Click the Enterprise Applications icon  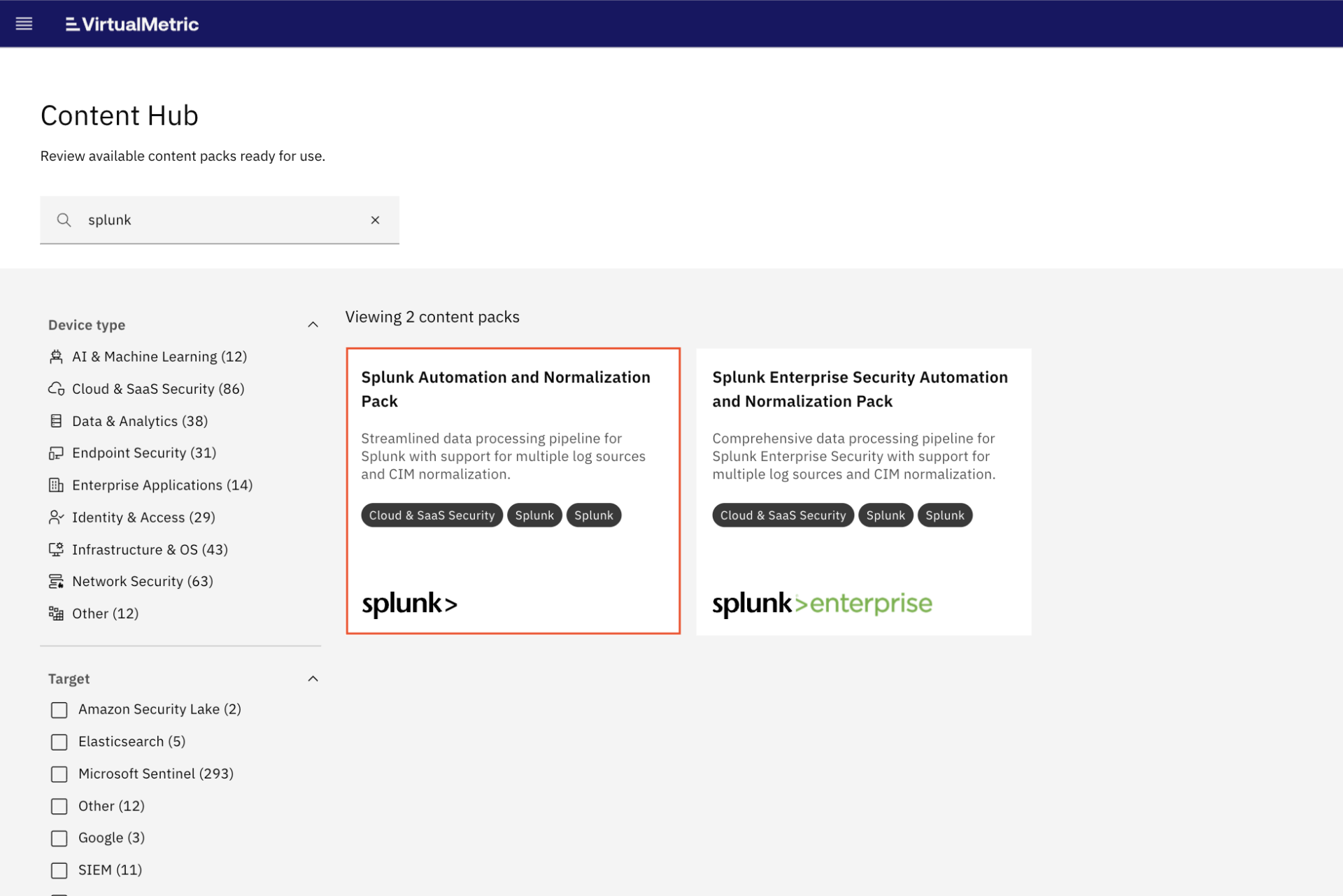(x=56, y=485)
